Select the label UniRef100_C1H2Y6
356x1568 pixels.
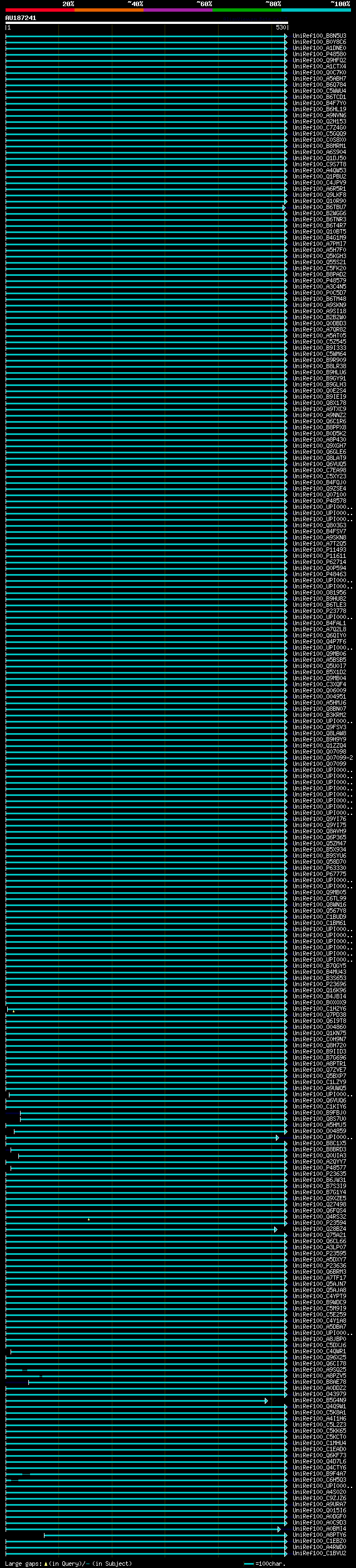click(x=319, y=1008)
